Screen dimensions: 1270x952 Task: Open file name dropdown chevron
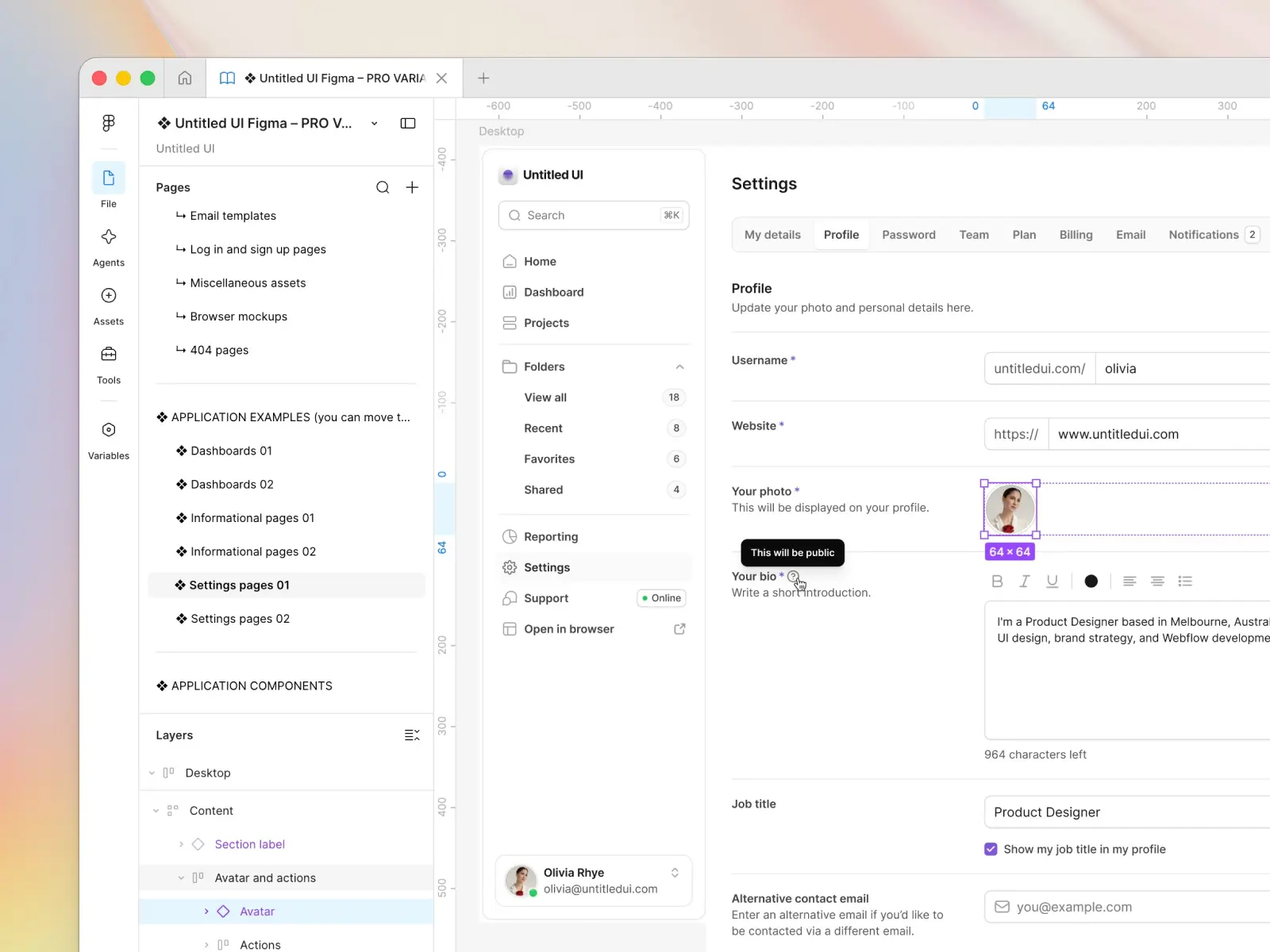tap(375, 123)
